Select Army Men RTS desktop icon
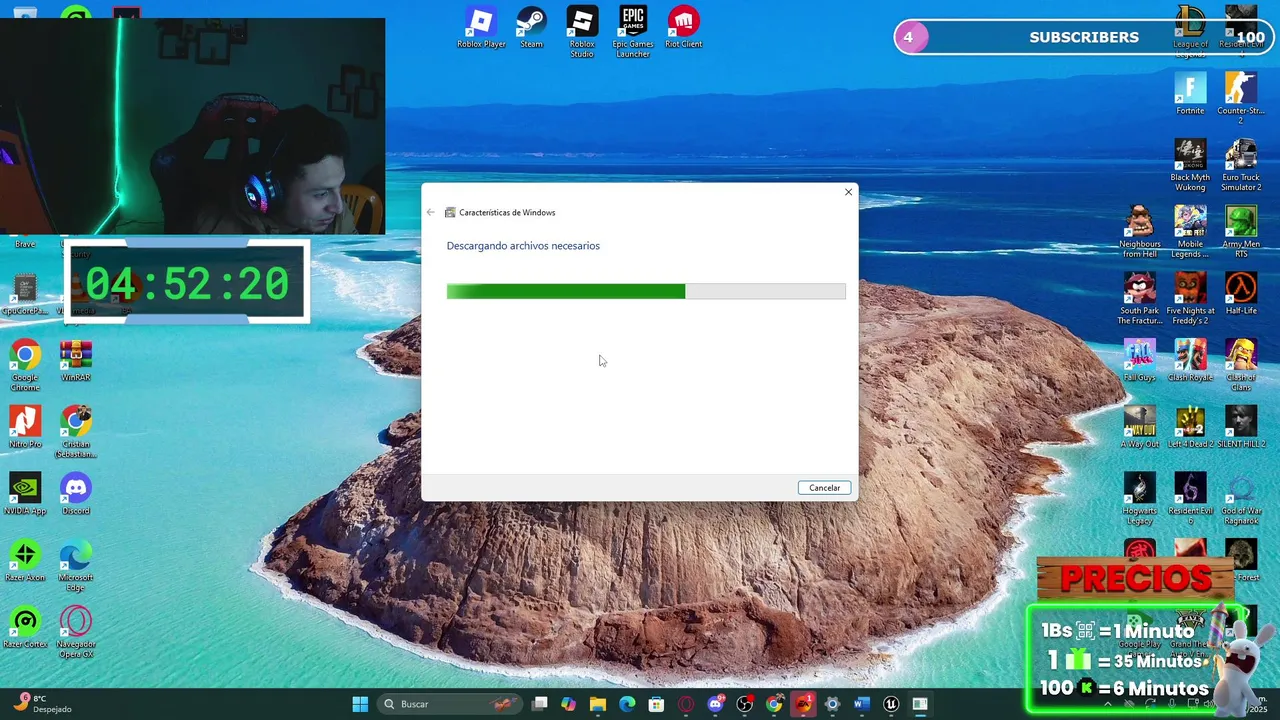This screenshot has height=720, width=1280. coord(1241,233)
